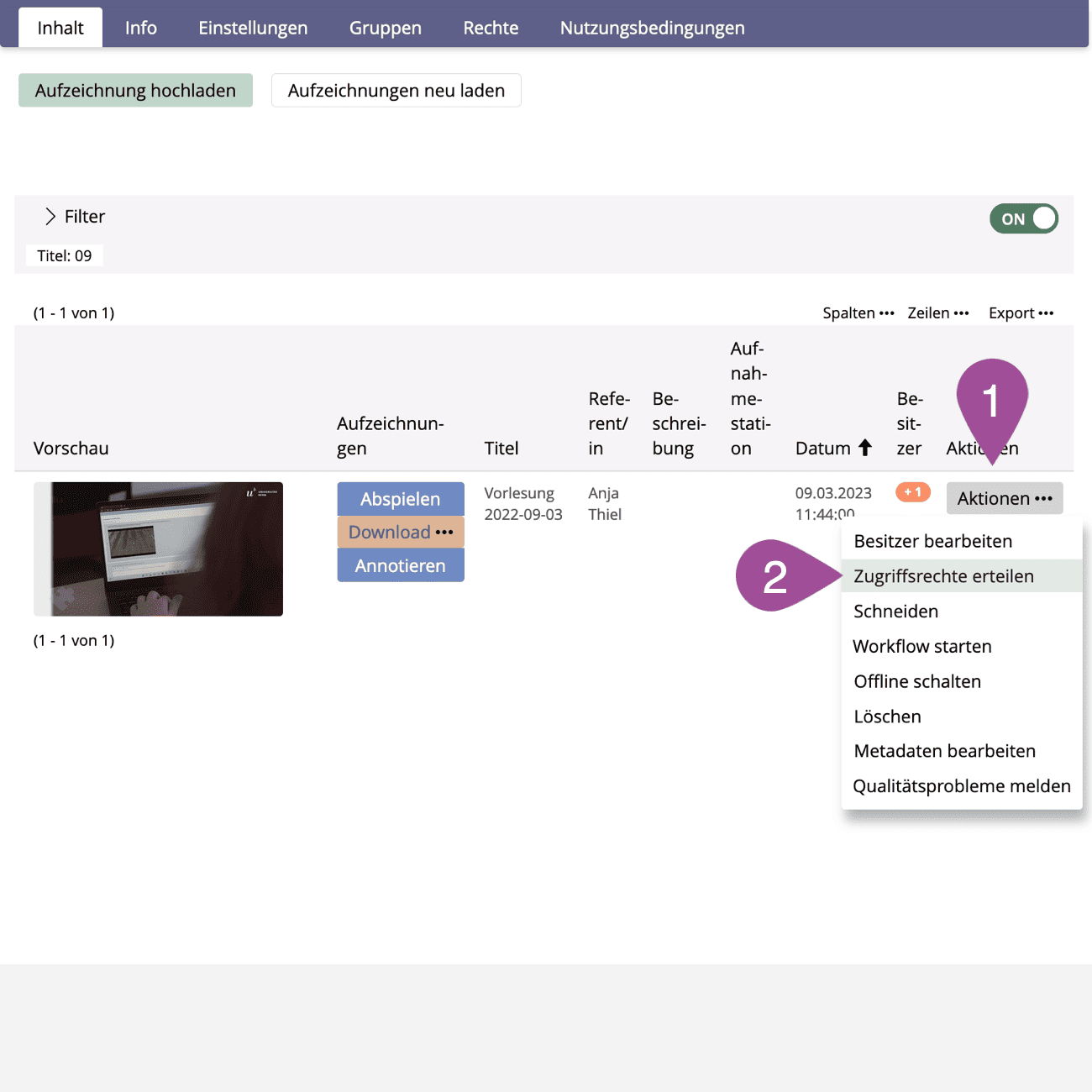This screenshot has width=1092, height=1092.
Task: Click the Aktionen button for the recording
Action: 1004,498
